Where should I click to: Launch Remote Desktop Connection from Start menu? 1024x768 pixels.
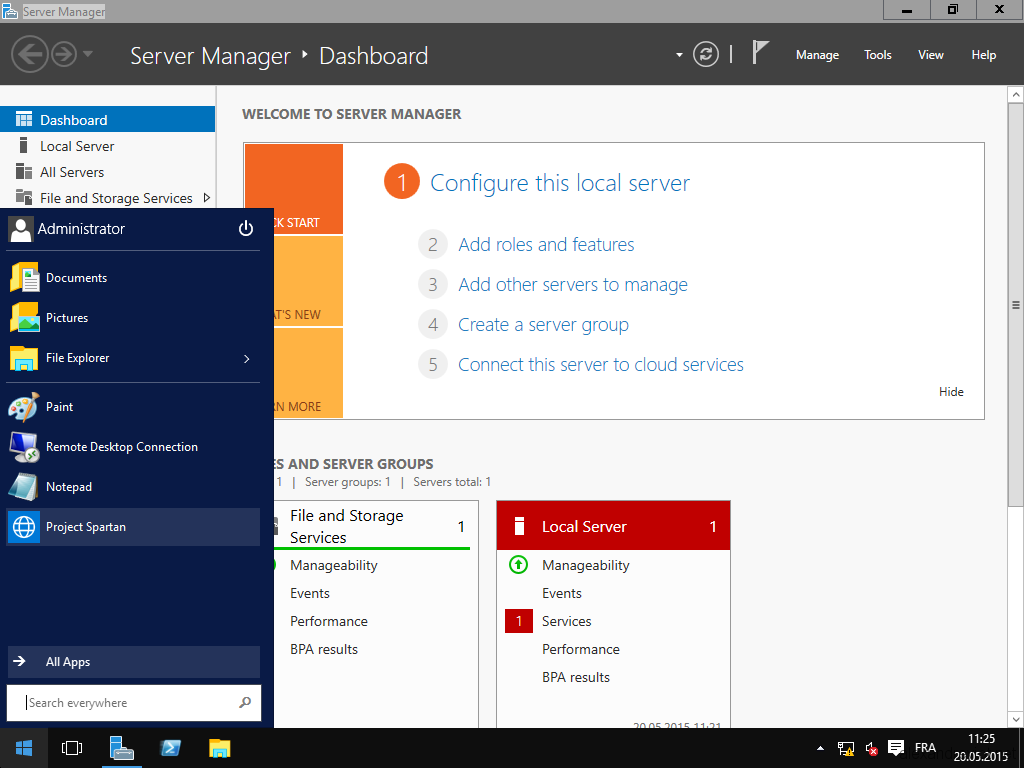(133, 447)
